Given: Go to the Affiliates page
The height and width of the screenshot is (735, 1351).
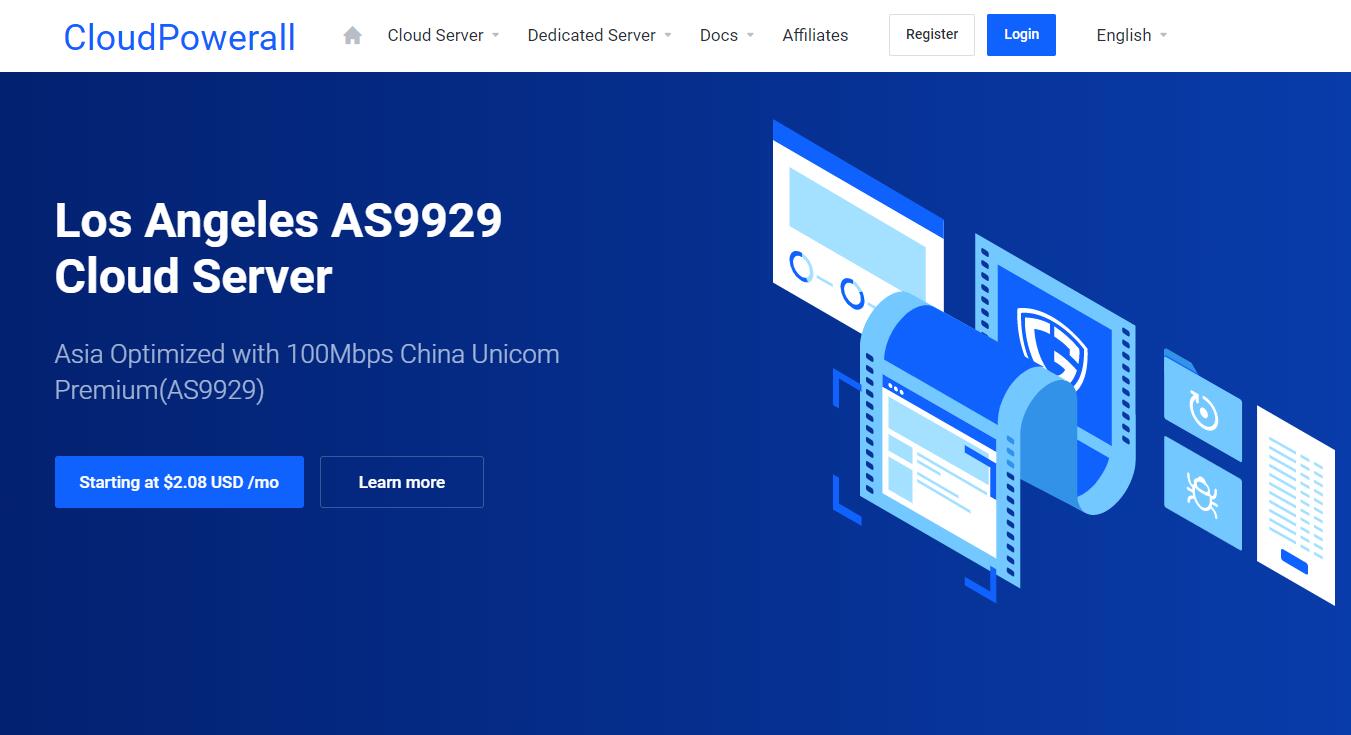Looking at the screenshot, I should (x=815, y=35).
